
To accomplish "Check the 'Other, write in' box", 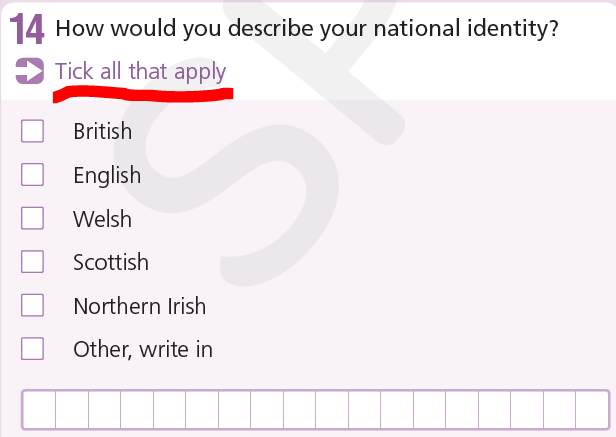I will [32, 349].
